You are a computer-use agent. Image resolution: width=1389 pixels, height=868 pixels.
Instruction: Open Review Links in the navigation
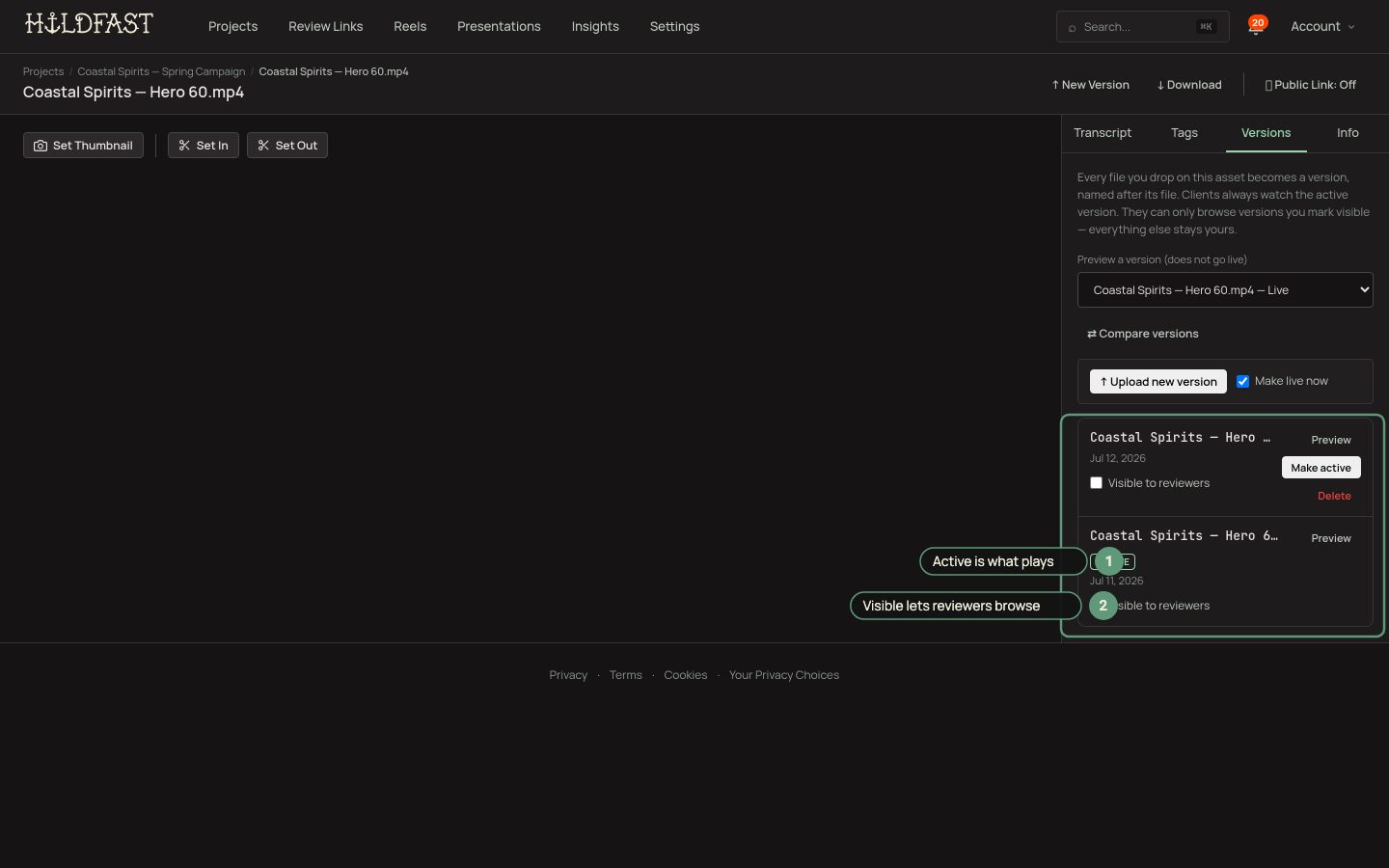(x=325, y=26)
